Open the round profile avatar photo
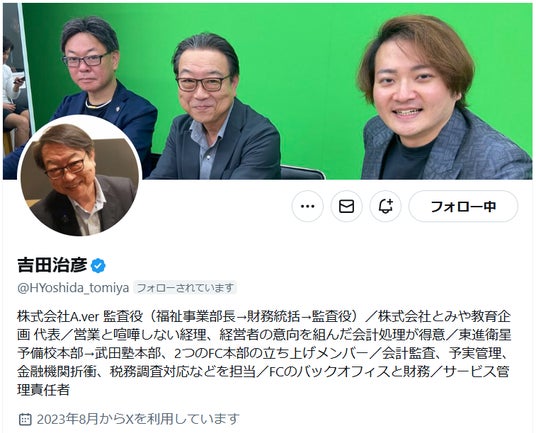536x433 pixels. [80, 176]
